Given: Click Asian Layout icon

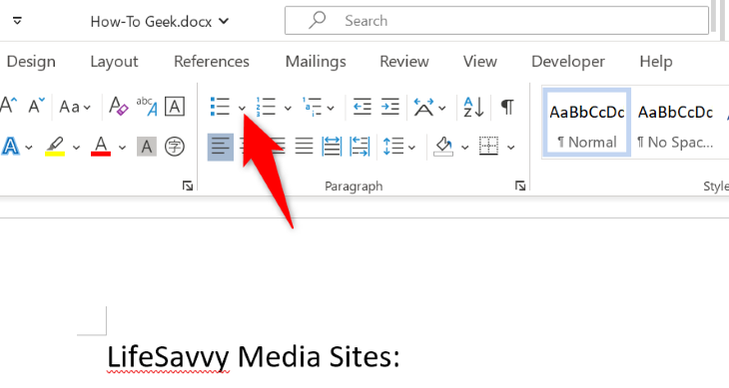Looking at the screenshot, I should point(424,107).
